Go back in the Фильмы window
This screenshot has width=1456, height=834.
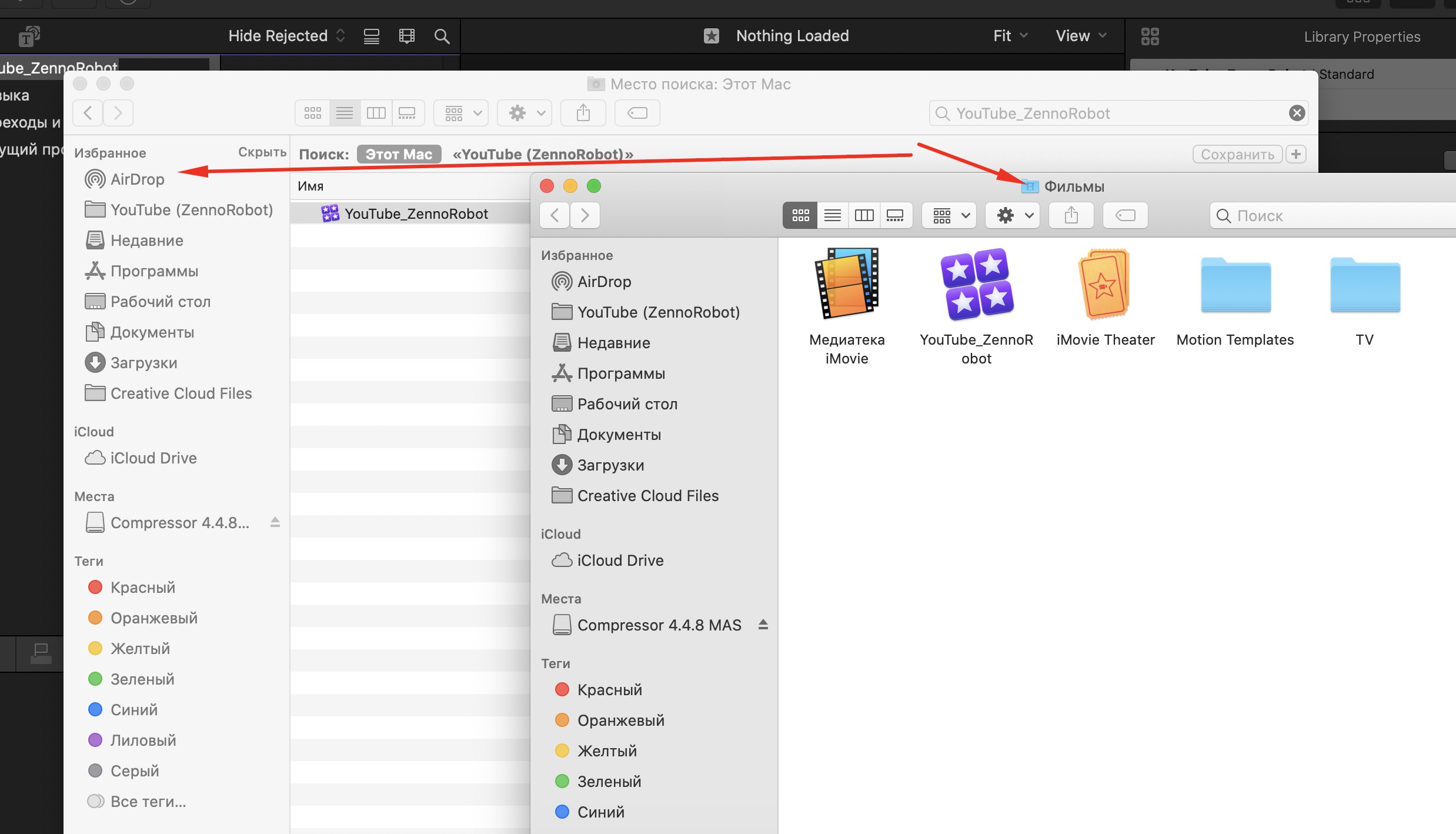click(x=555, y=215)
